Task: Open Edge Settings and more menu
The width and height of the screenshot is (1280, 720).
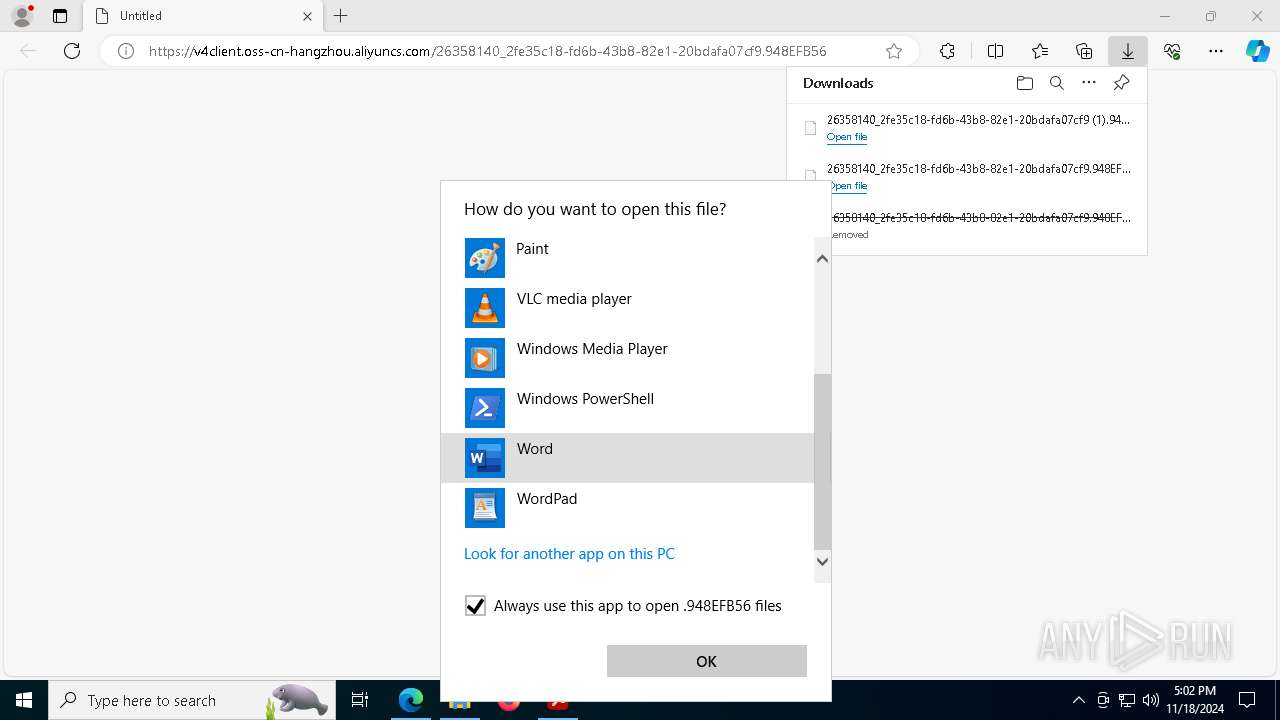Action: point(1216,51)
